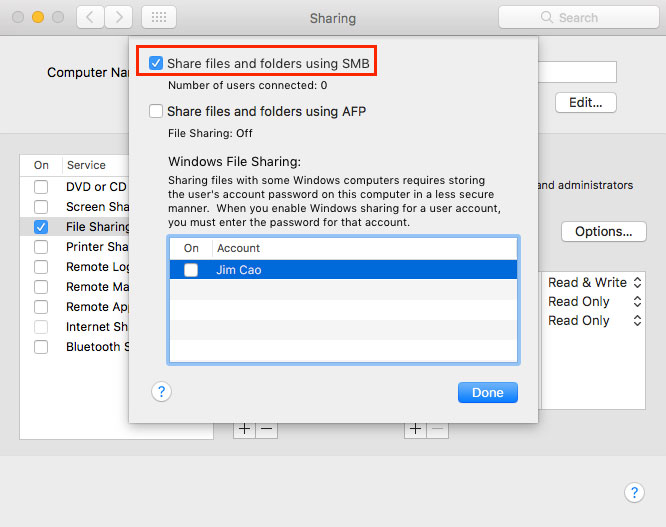Toggle the Internet Sharing checkbox
The height and width of the screenshot is (527, 666).
tap(41, 327)
